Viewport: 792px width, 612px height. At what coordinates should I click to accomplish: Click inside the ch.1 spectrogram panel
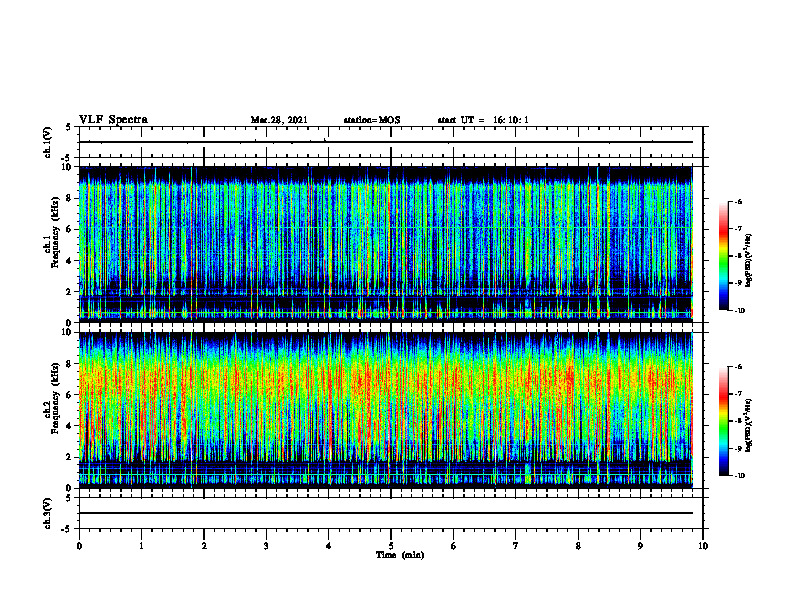(385, 244)
